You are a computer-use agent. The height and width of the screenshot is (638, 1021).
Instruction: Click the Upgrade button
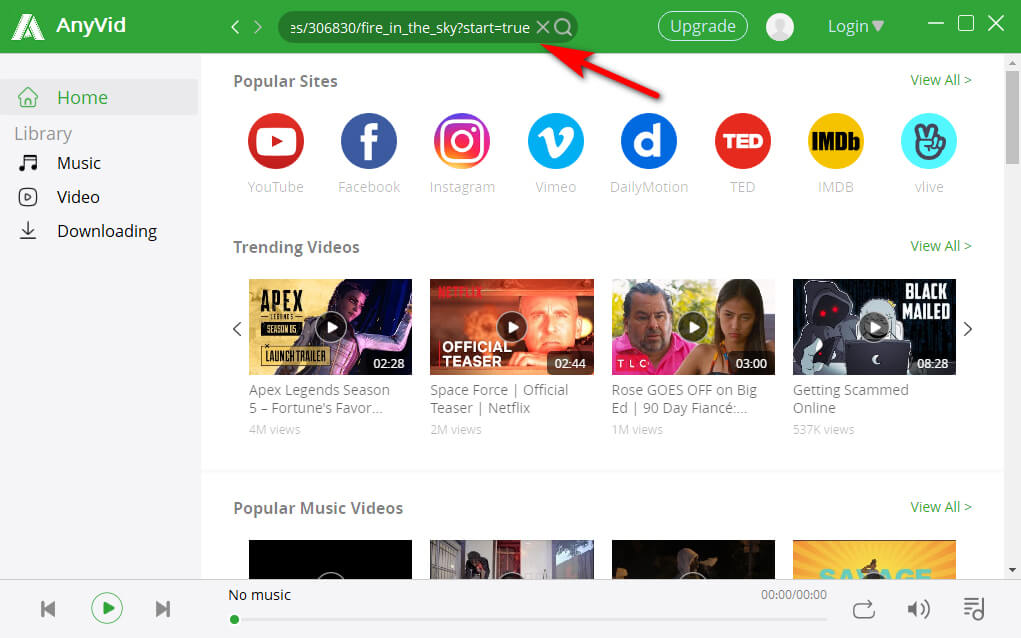pyautogui.click(x=703, y=26)
